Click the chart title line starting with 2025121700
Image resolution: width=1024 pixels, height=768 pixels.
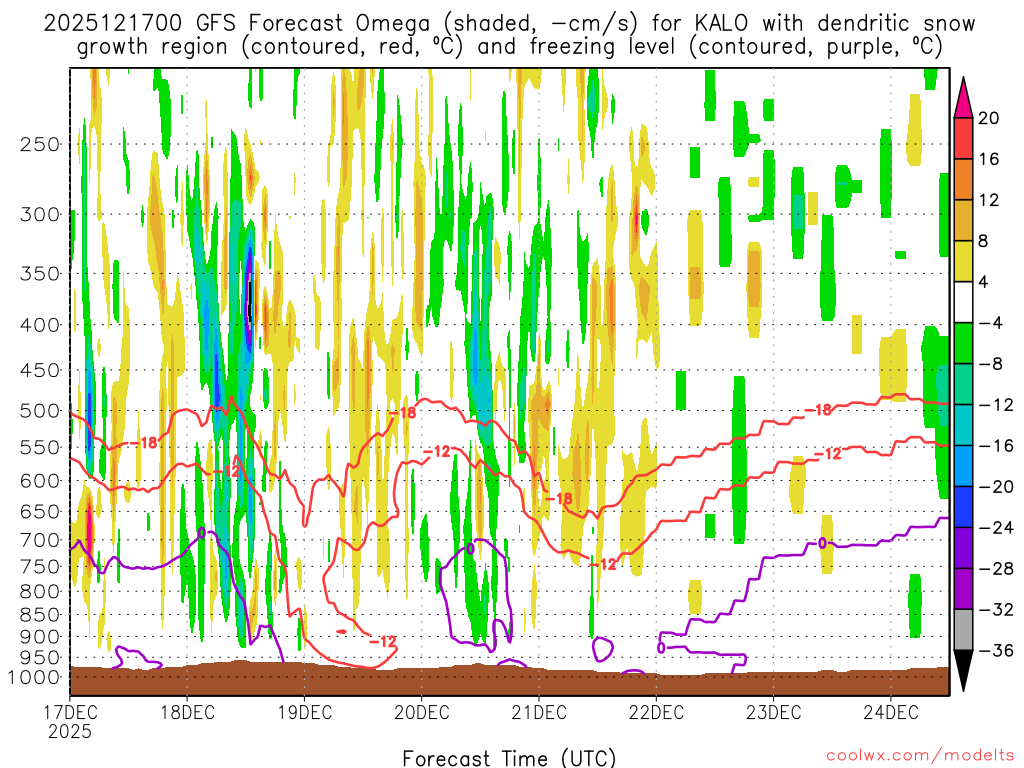point(509,24)
